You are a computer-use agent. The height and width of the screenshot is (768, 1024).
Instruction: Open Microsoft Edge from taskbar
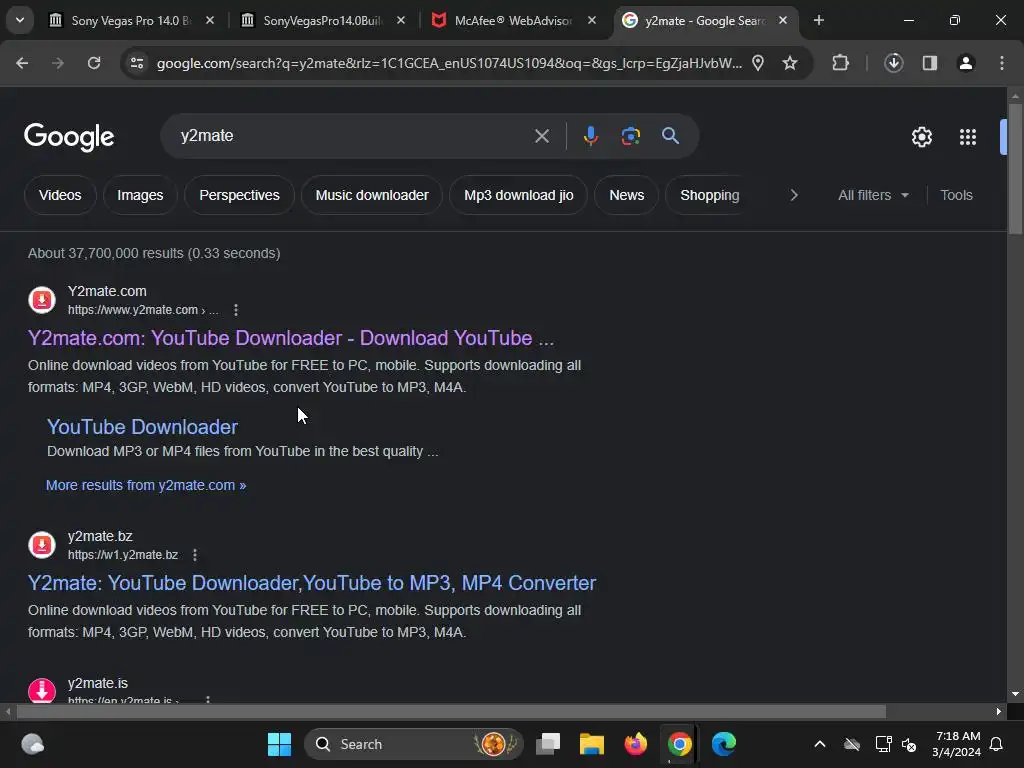pos(724,744)
